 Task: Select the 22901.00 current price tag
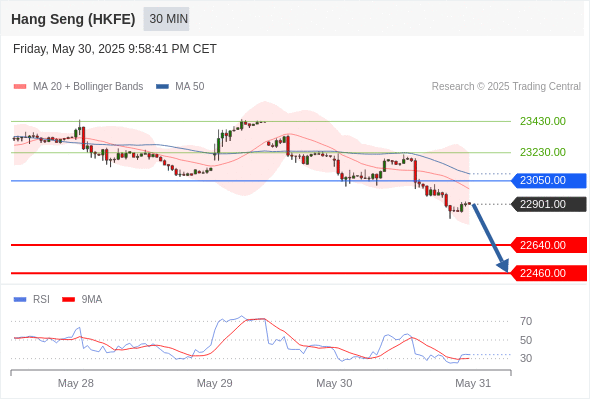click(x=549, y=204)
